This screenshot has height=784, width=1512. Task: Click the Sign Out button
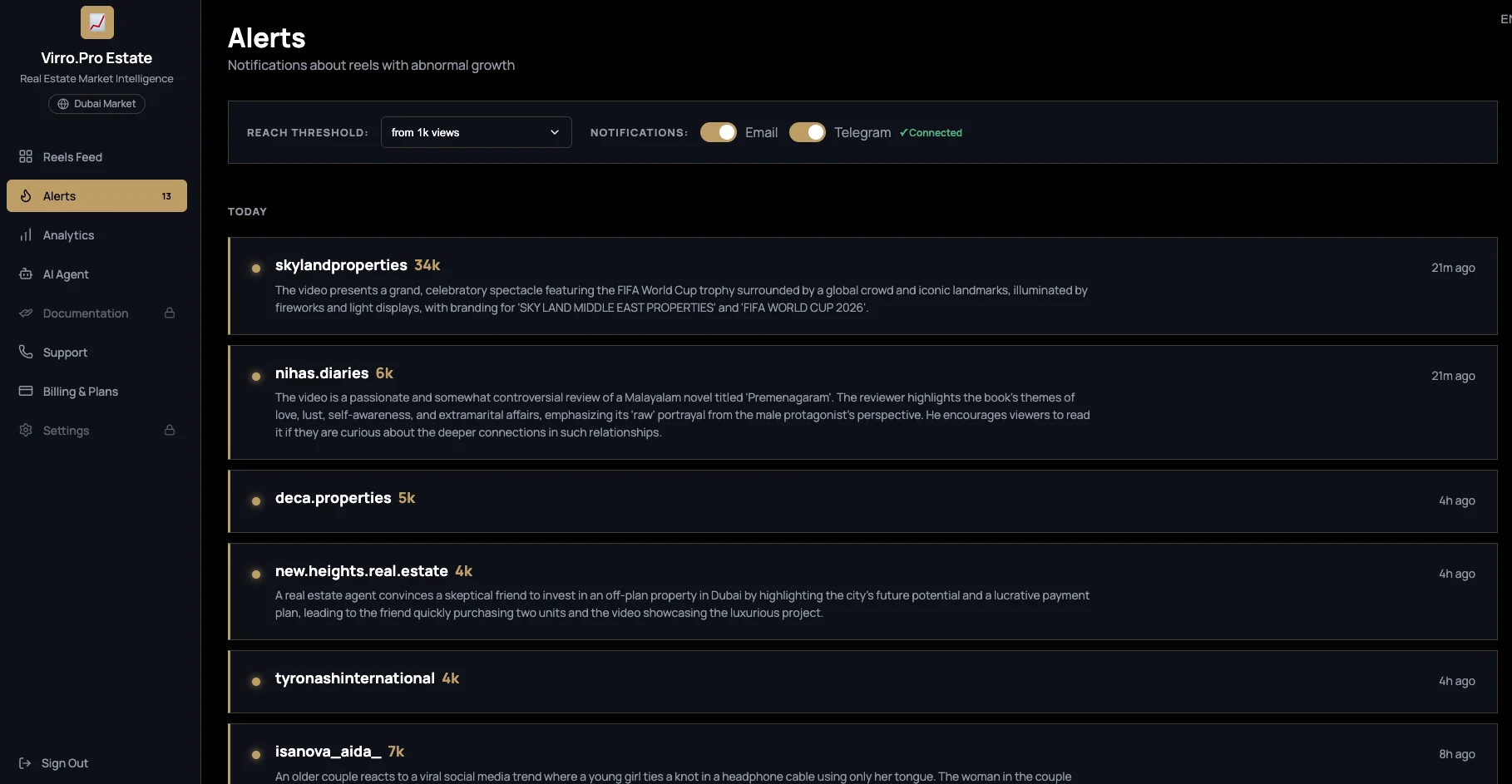tap(53, 763)
